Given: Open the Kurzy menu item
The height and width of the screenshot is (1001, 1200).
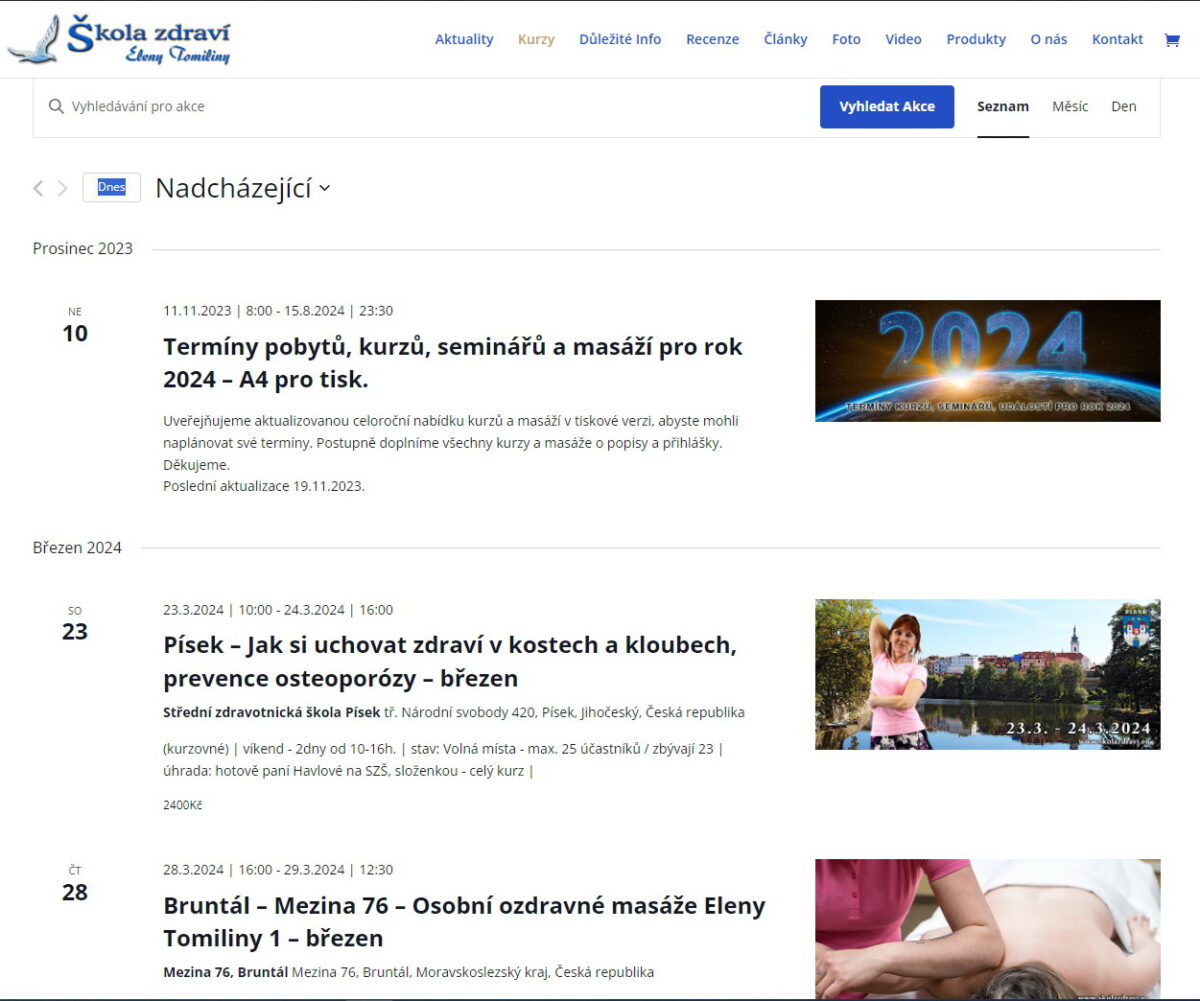Looking at the screenshot, I should pos(536,39).
